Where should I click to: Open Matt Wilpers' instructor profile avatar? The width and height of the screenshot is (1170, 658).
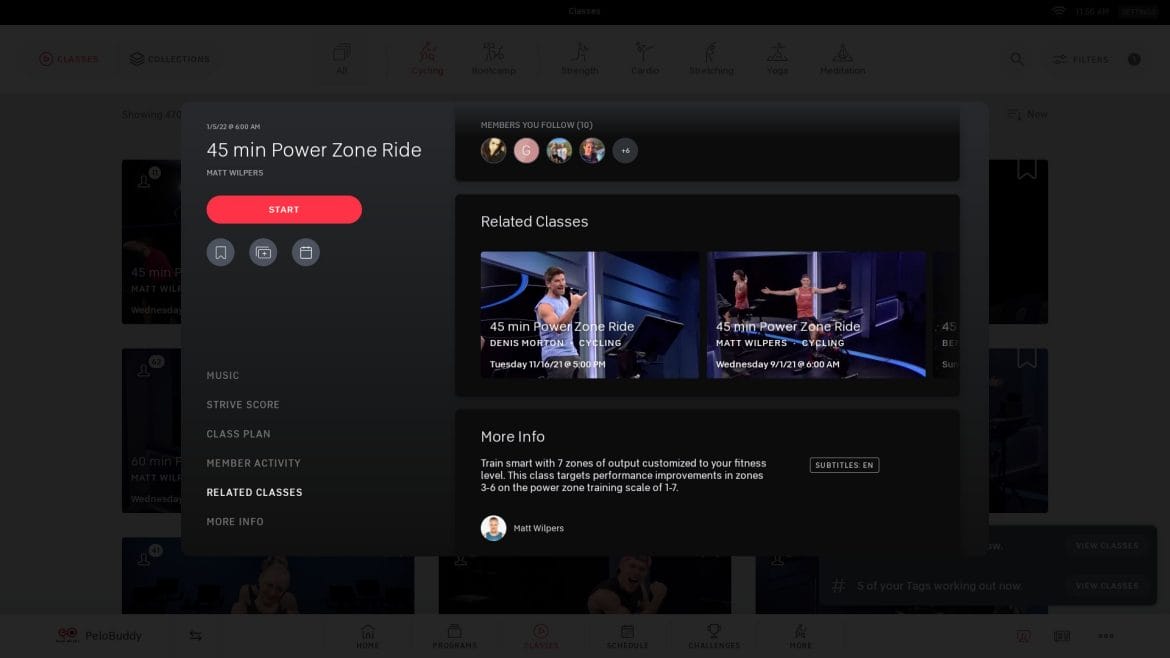coord(493,528)
